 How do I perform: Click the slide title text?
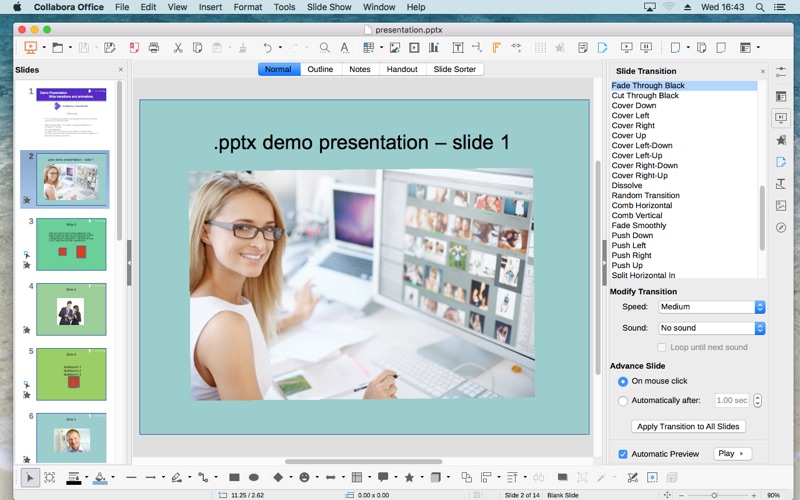point(361,142)
